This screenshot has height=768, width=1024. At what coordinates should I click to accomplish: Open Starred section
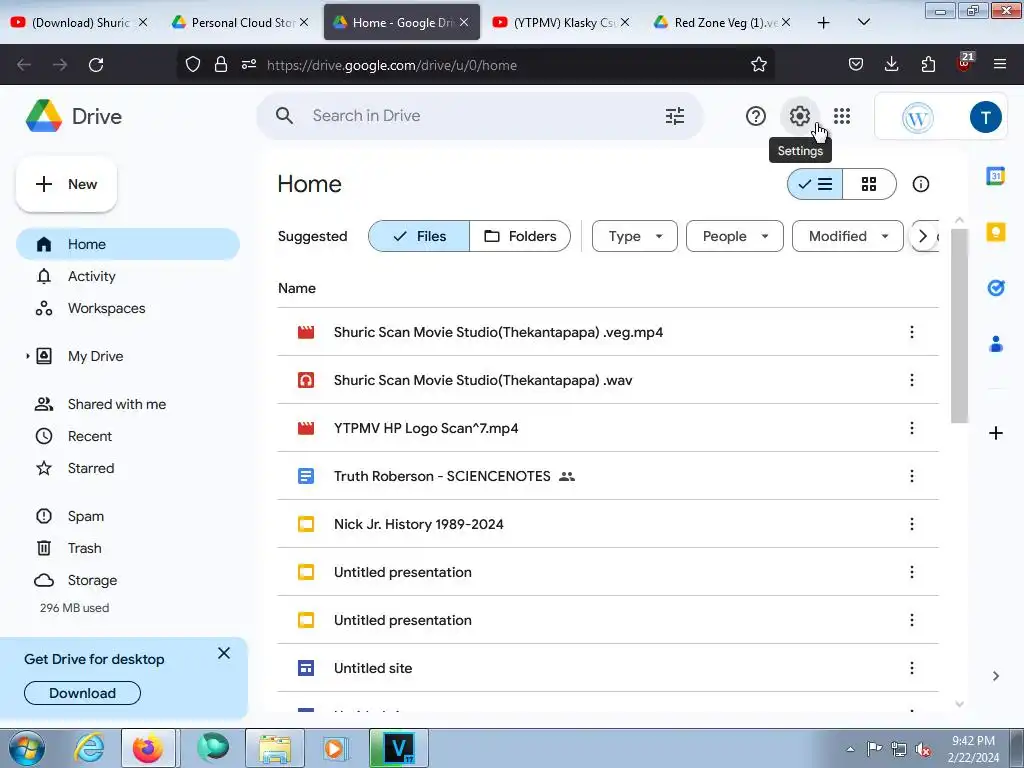click(128, 468)
